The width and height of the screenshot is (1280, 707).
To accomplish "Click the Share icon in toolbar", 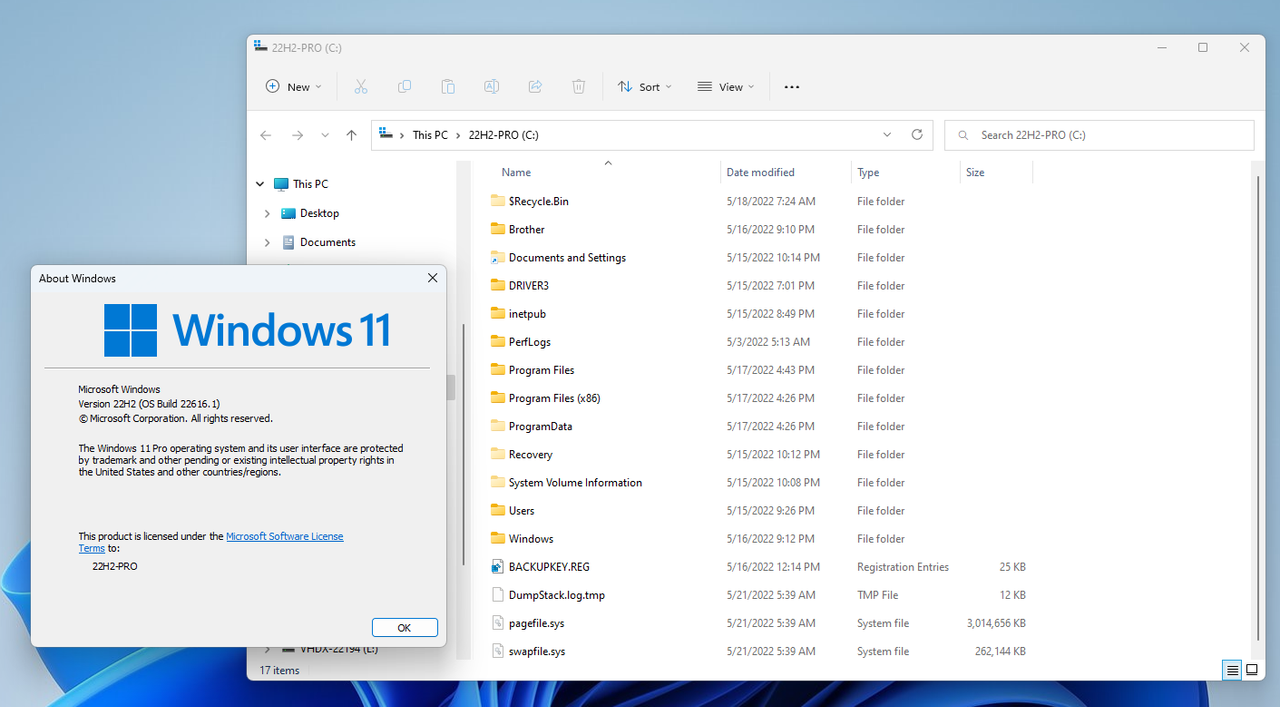I will (535, 87).
